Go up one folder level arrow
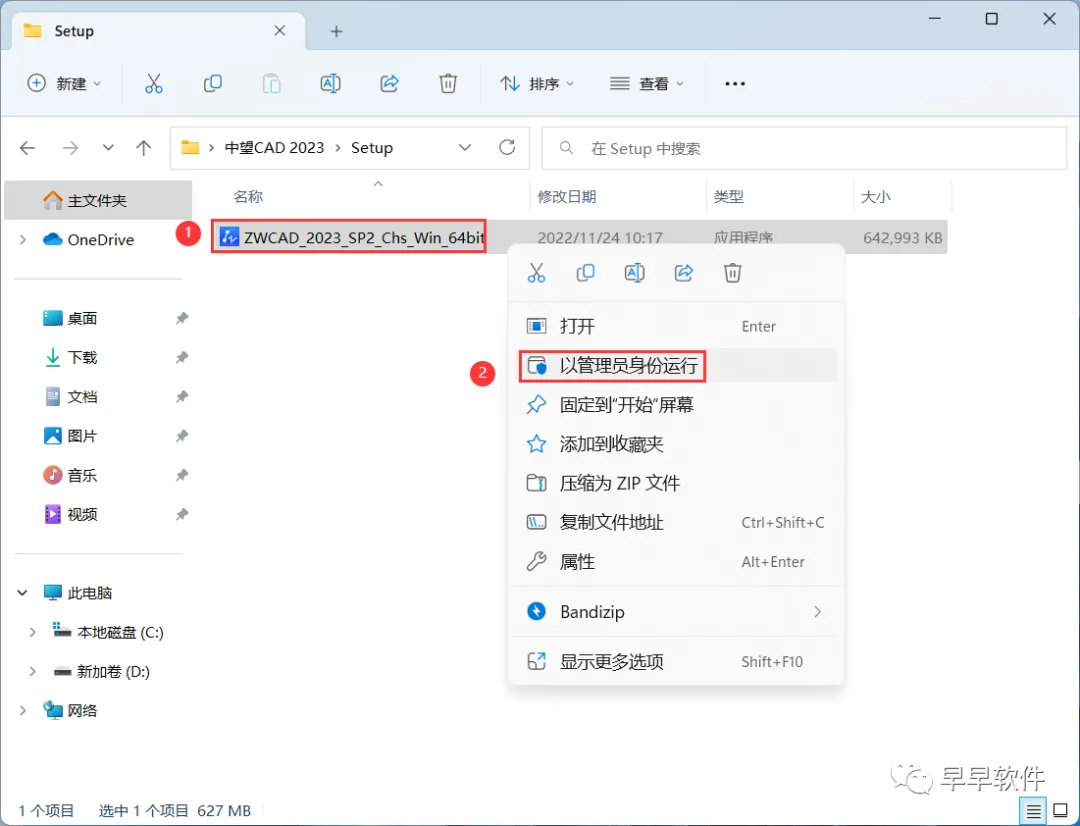 (x=143, y=147)
